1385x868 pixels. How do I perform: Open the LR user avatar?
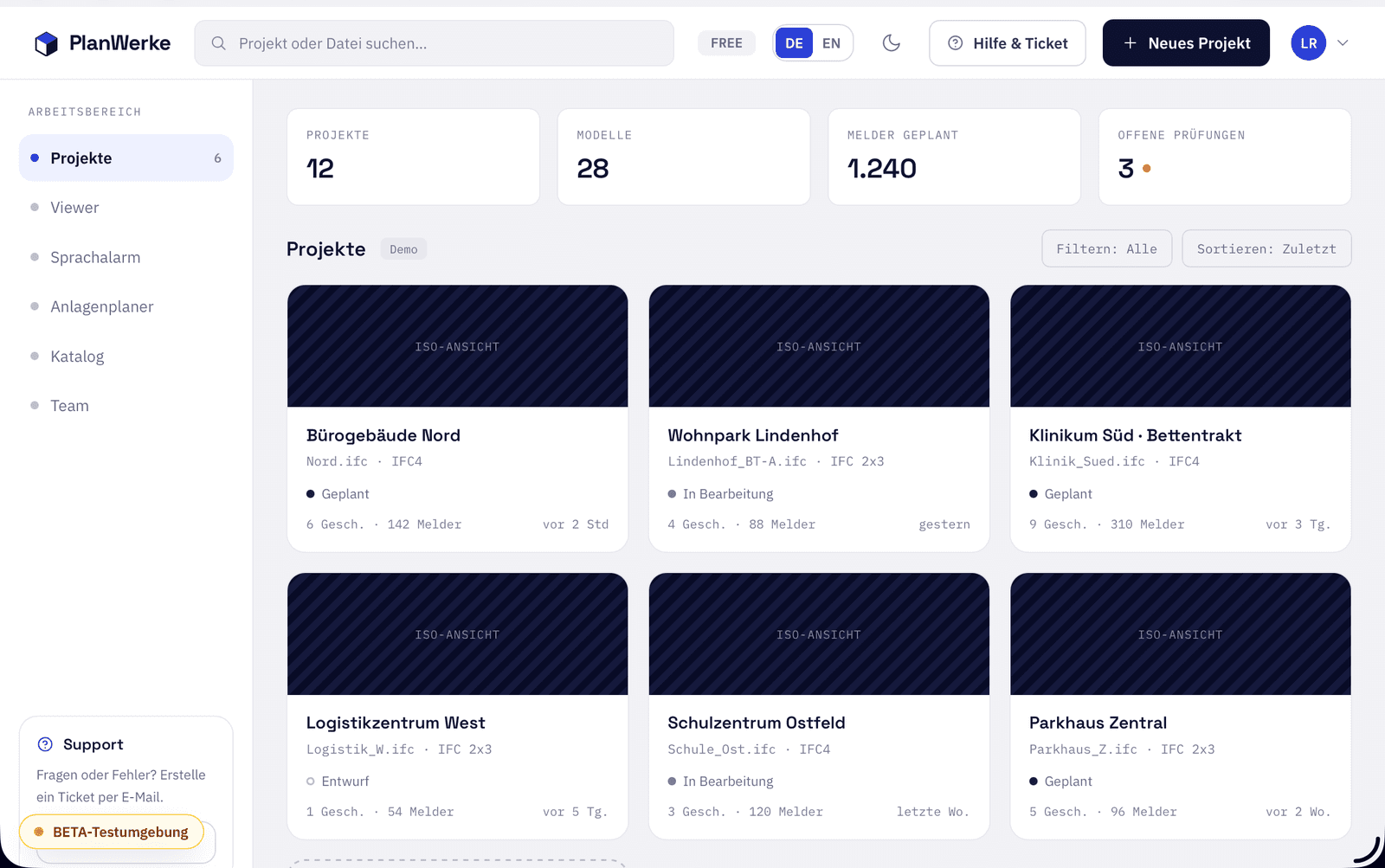[x=1308, y=43]
